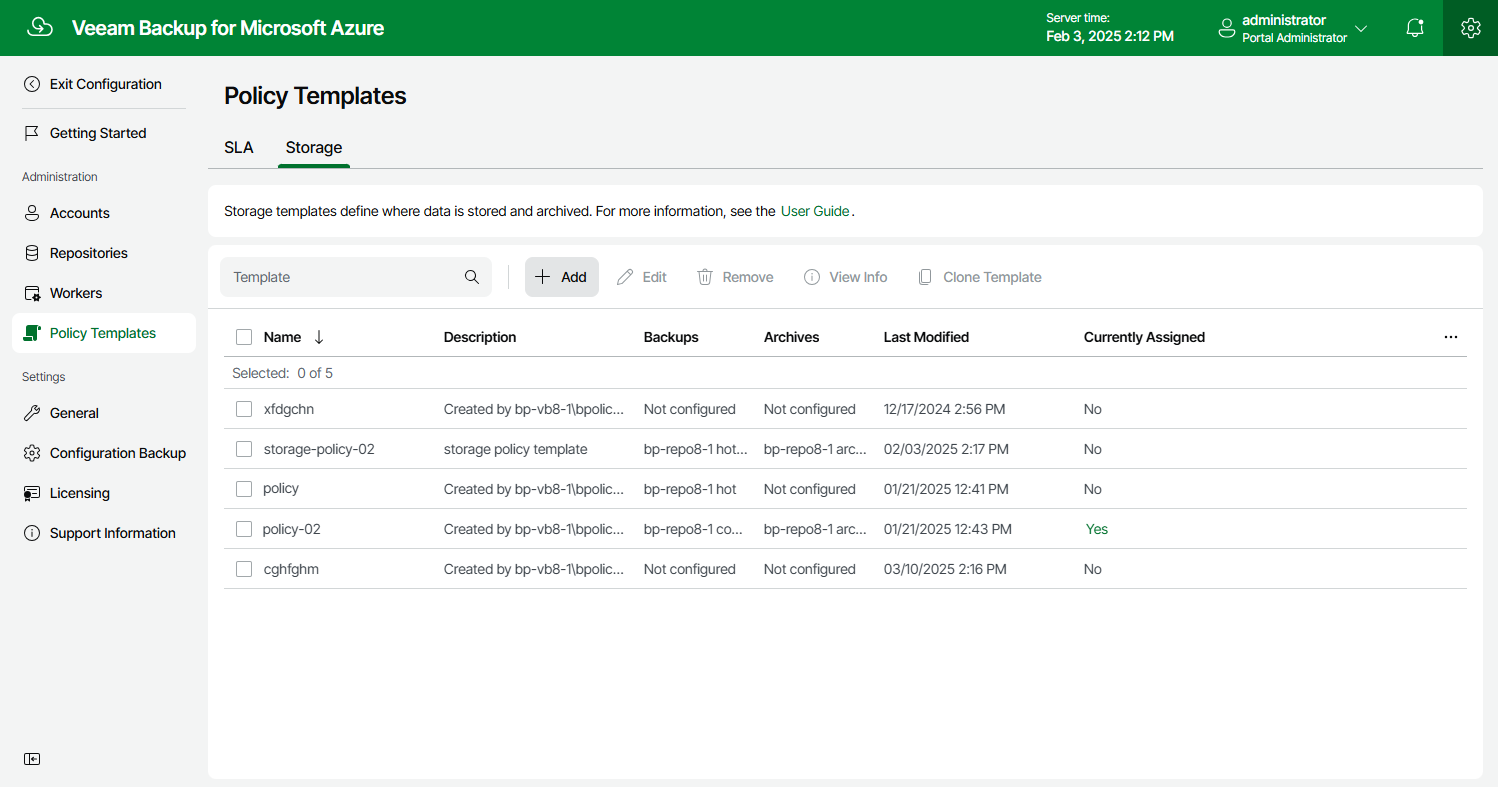The height and width of the screenshot is (787, 1498).
Task: Click Exit Configuration text link
Action: click(x=106, y=84)
